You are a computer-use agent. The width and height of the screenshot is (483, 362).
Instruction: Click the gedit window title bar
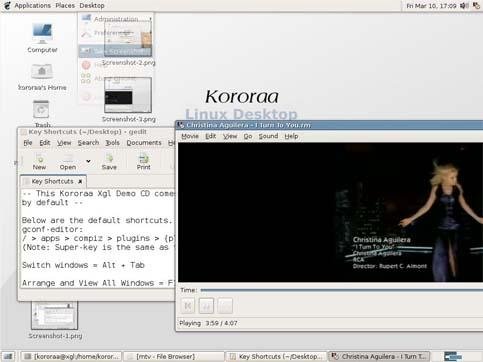tap(96, 132)
